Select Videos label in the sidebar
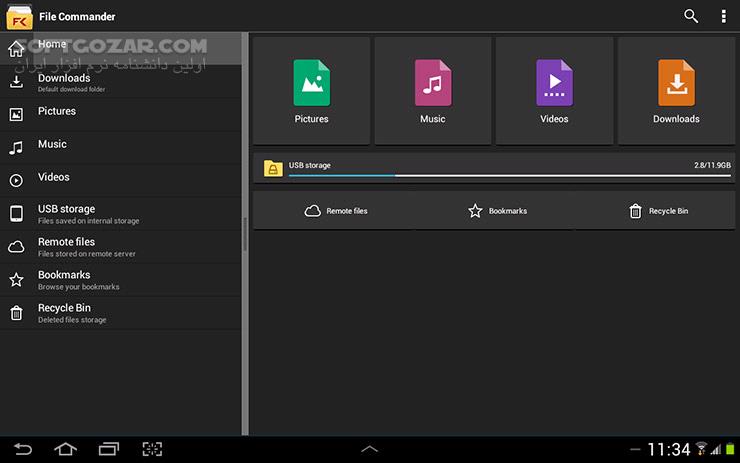The height and width of the screenshot is (463, 740). pyautogui.click(x=54, y=177)
